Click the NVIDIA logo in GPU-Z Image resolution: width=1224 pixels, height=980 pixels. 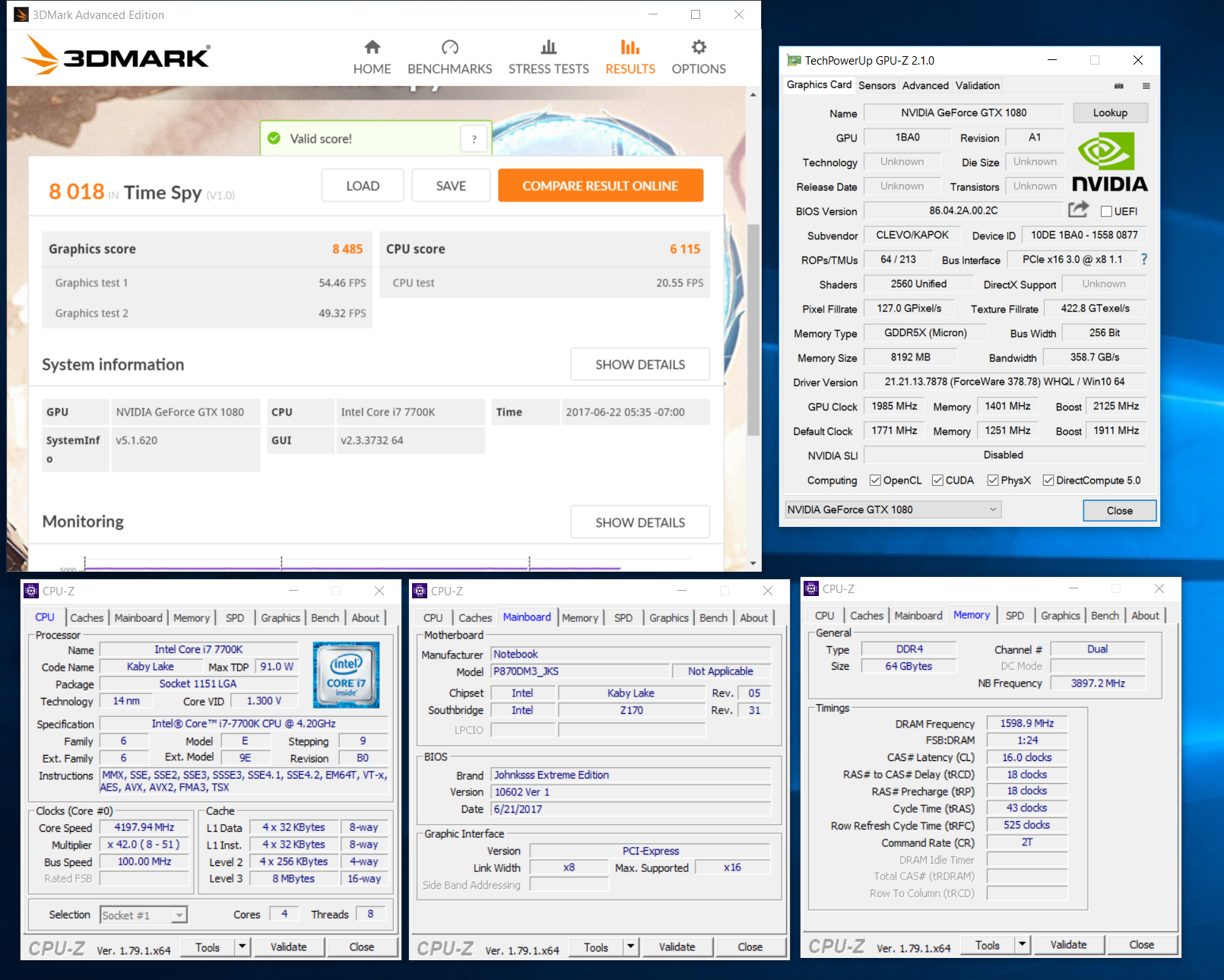pos(1109,162)
